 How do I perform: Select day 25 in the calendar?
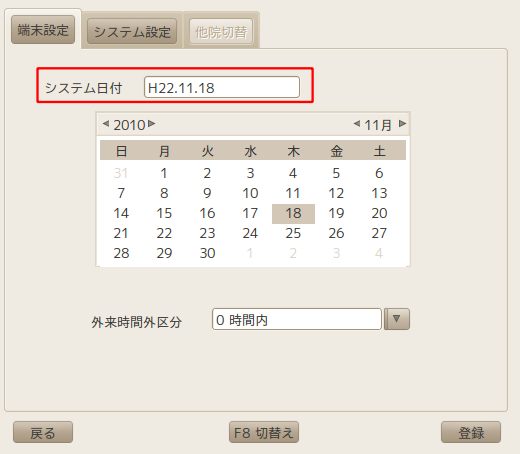click(293, 233)
